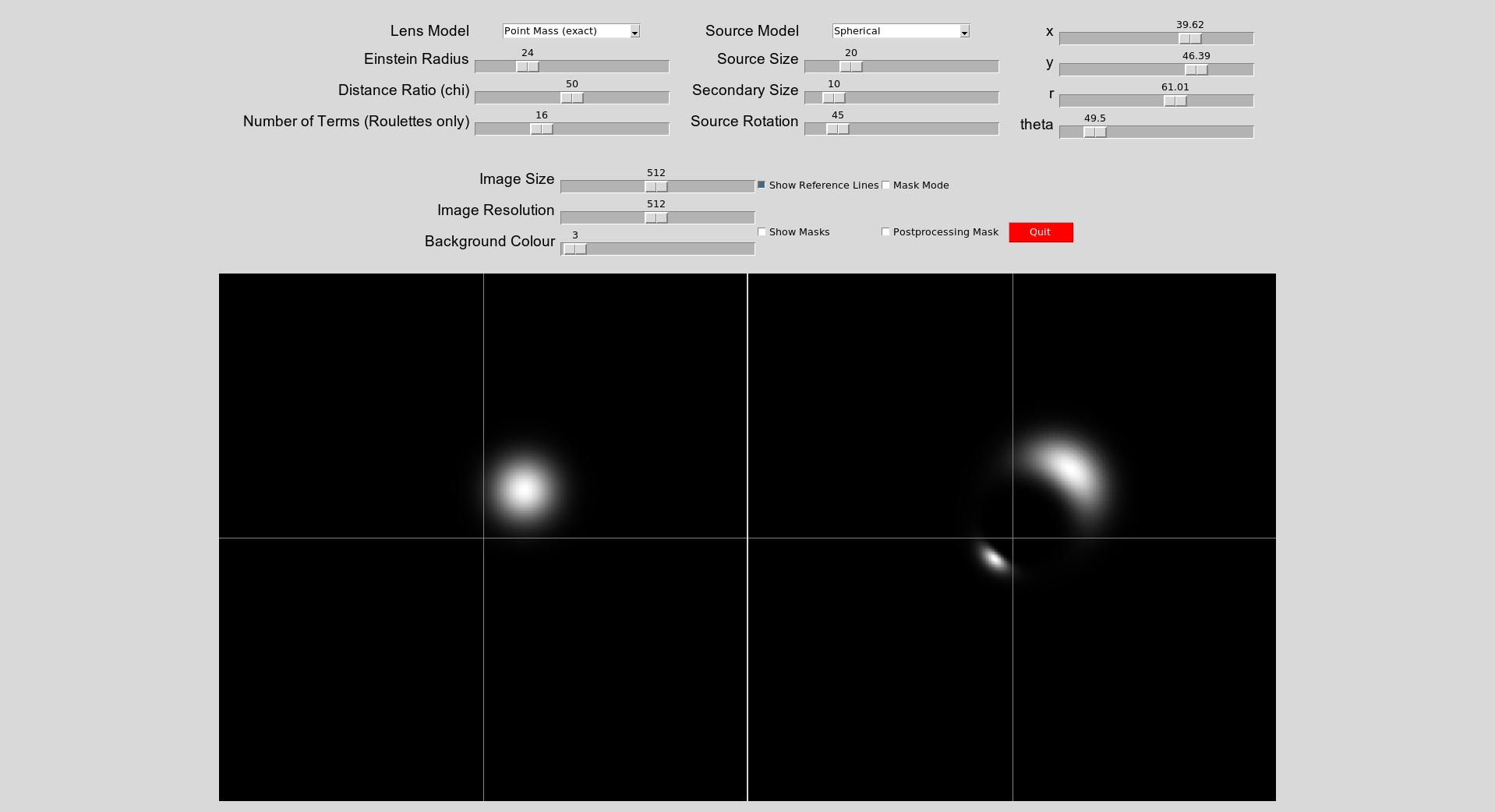Click the Image Size slider handle
The image size is (1495, 812).
656,187
